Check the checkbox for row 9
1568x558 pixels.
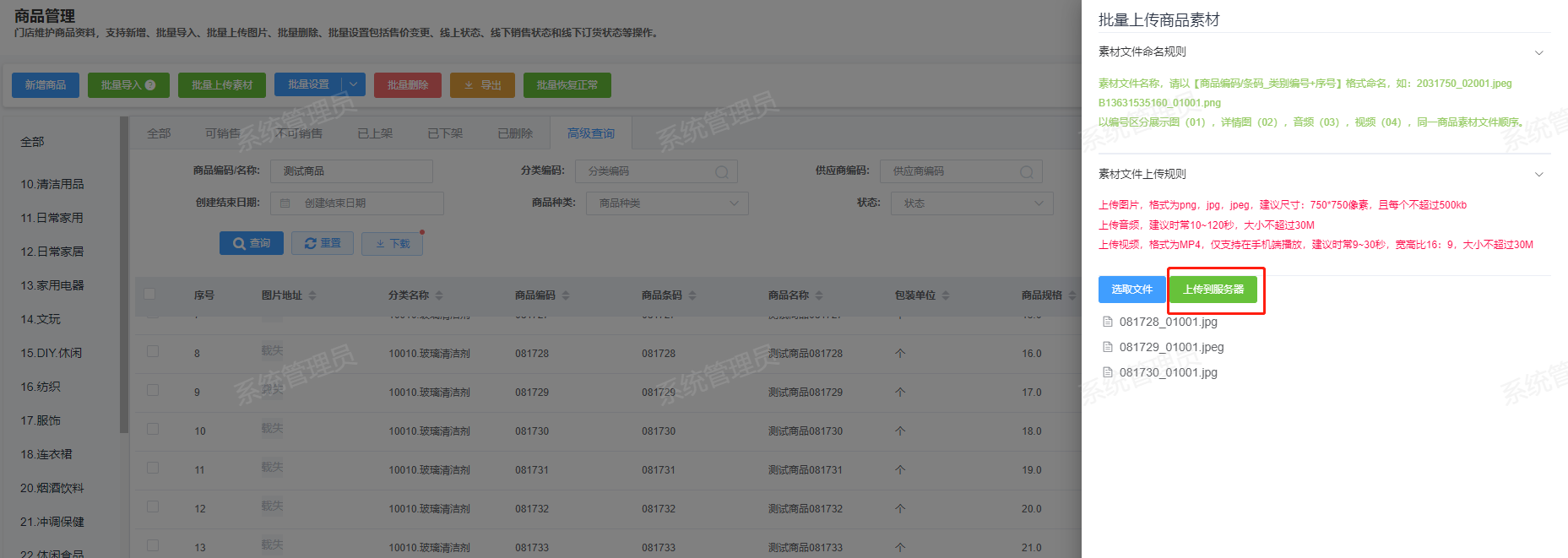(x=153, y=390)
